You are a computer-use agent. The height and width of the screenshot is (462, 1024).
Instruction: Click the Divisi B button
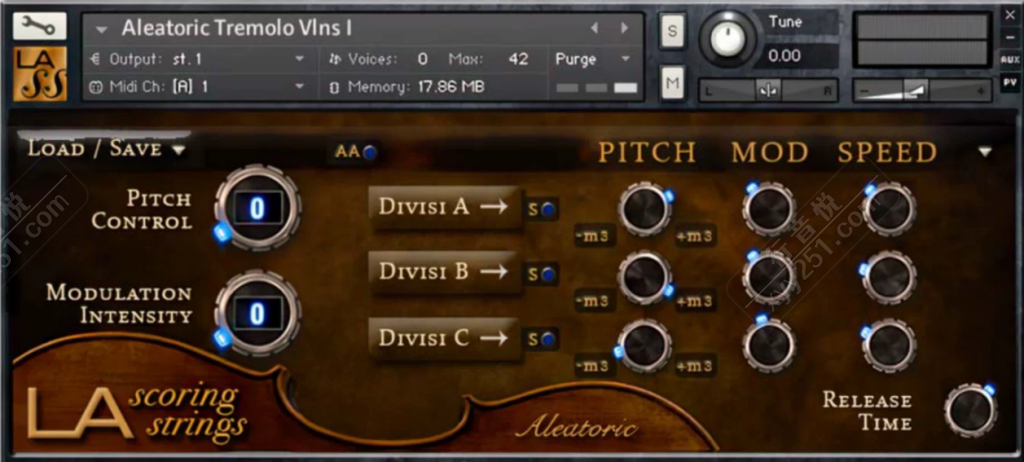[445, 272]
